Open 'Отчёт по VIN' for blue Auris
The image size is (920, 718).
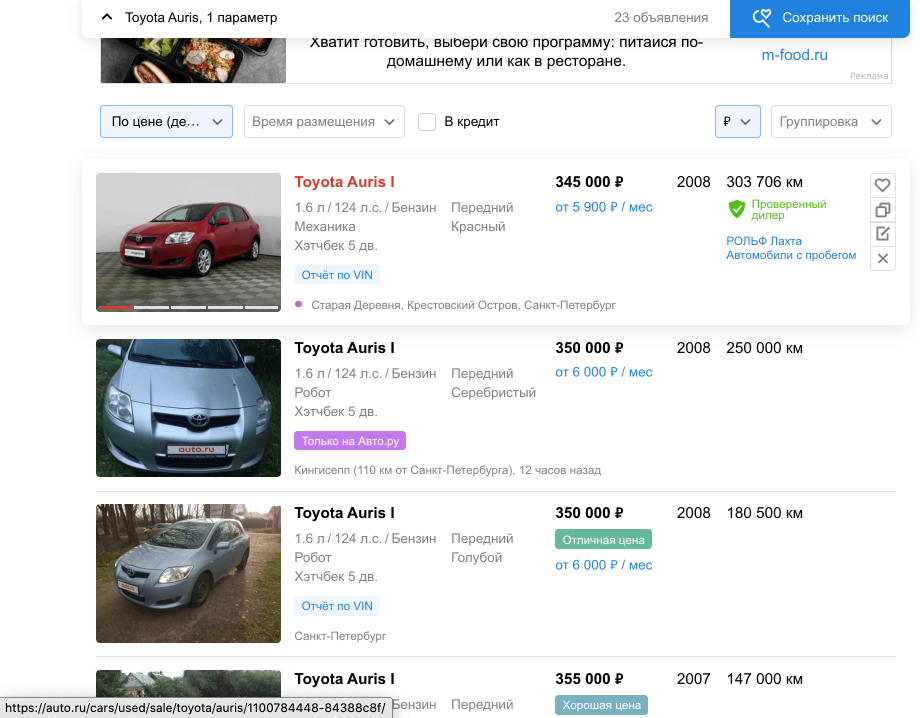[x=337, y=606]
